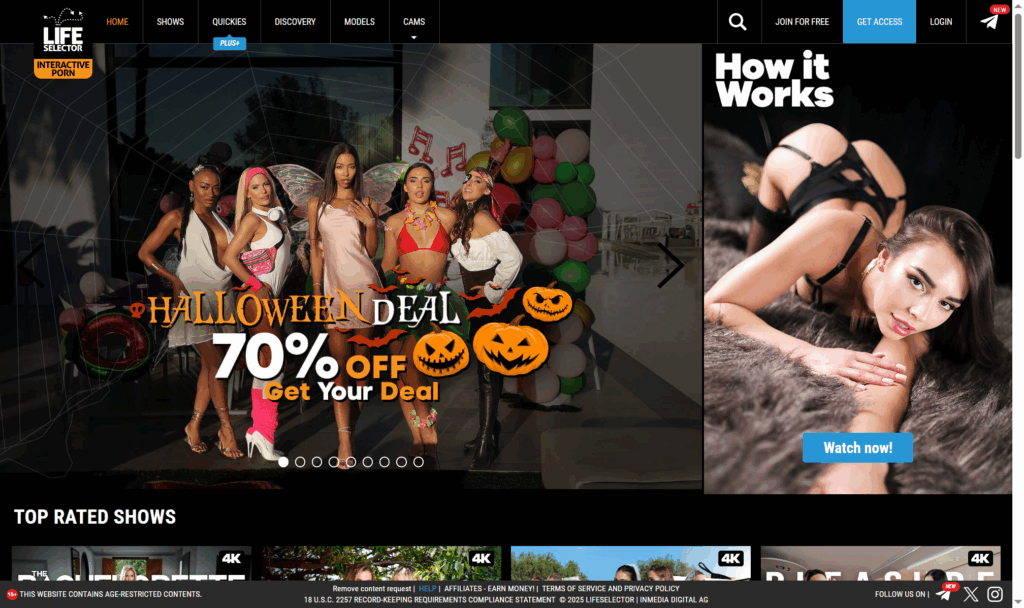This screenshot has width=1024, height=608.
Task: Click the Interactive Porn badge under the logo
Action: [62, 67]
